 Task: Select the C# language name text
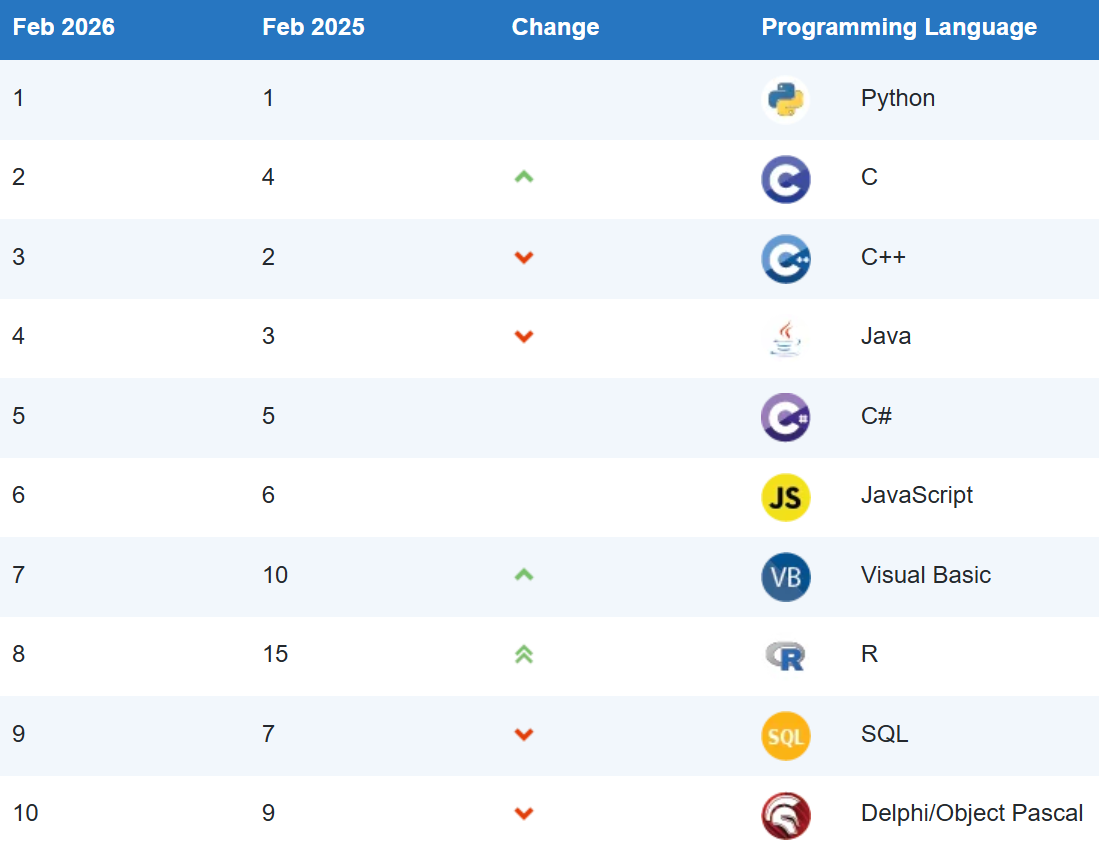[876, 416]
